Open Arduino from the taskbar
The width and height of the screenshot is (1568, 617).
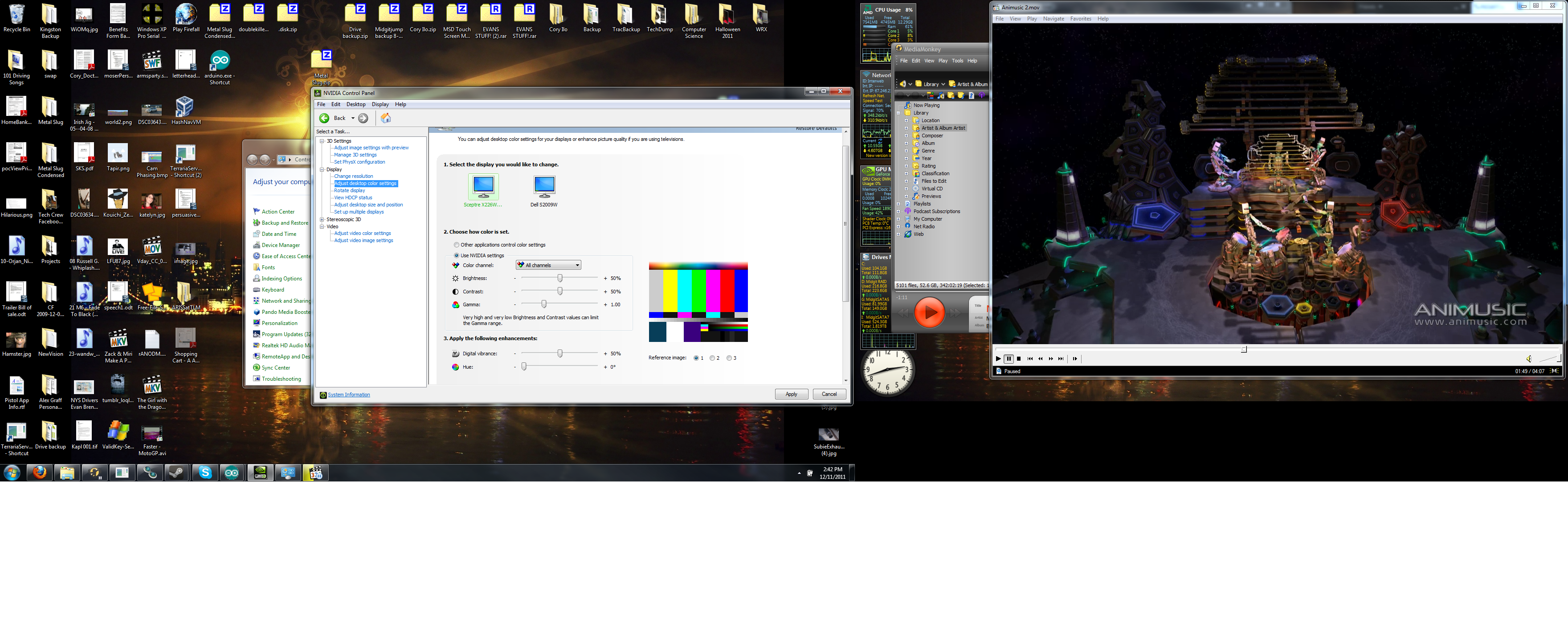pyautogui.click(x=232, y=473)
